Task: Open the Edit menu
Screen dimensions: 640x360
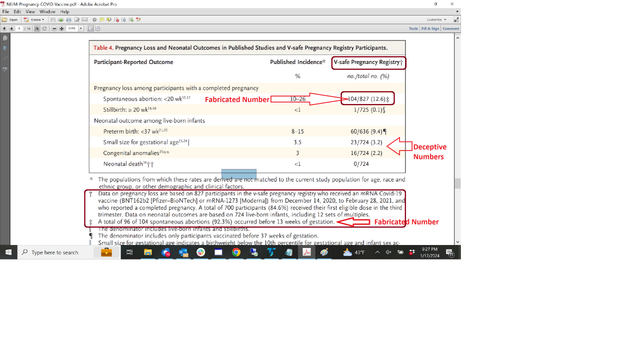Action: tap(17, 12)
